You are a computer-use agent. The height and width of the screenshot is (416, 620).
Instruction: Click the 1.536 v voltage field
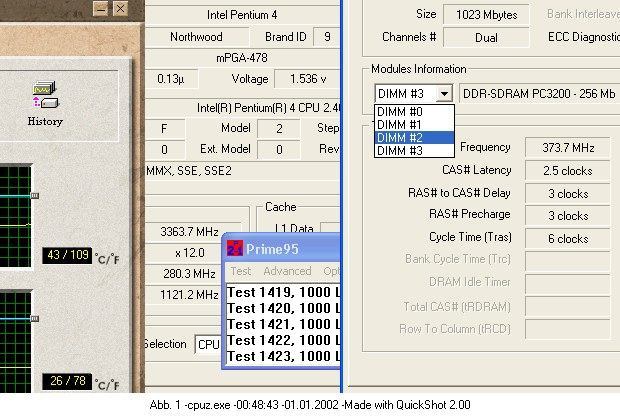click(x=308, y=79)
